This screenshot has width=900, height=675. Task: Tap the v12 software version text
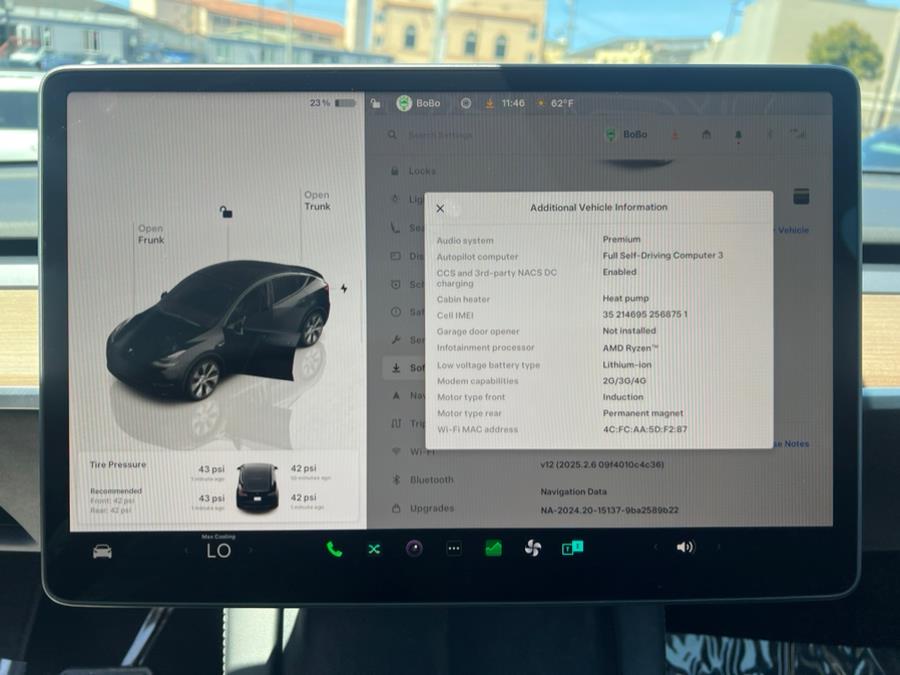(602, 464)
